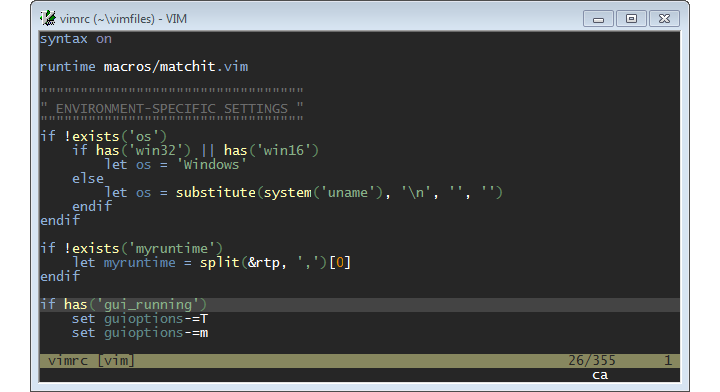This screenshot has width=720, height=392.
Task: Click the 'Windows' string literal
Action: coord(212,164)
